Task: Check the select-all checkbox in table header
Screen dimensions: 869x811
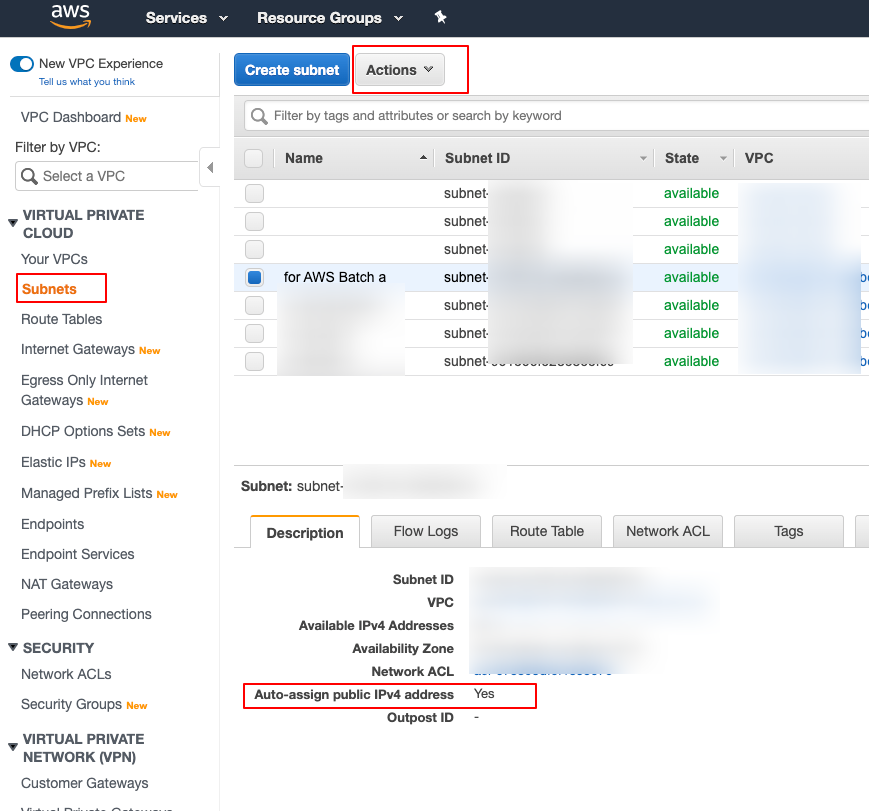Action: [x=254, y=159]
